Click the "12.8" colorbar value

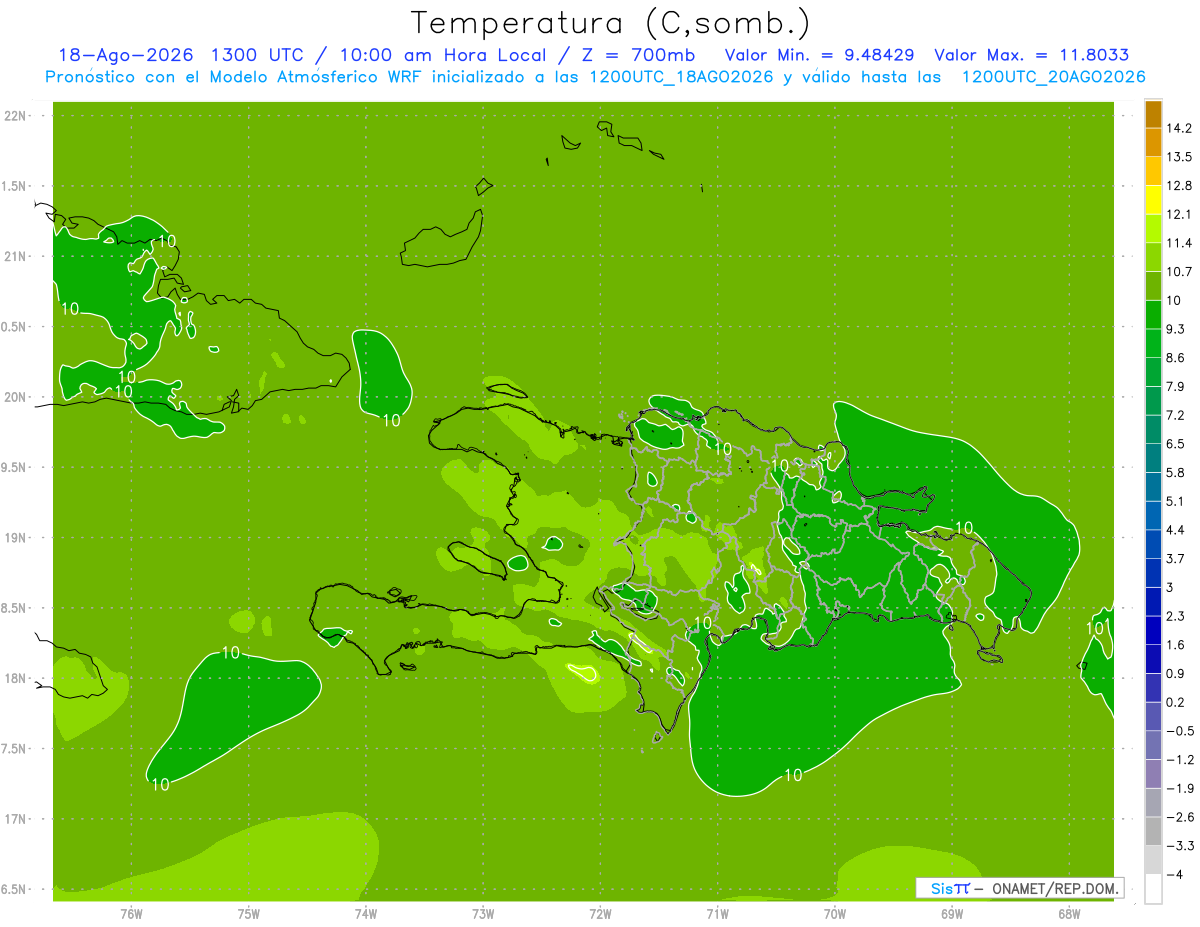pyautogui.click(x=1180, y=186)
